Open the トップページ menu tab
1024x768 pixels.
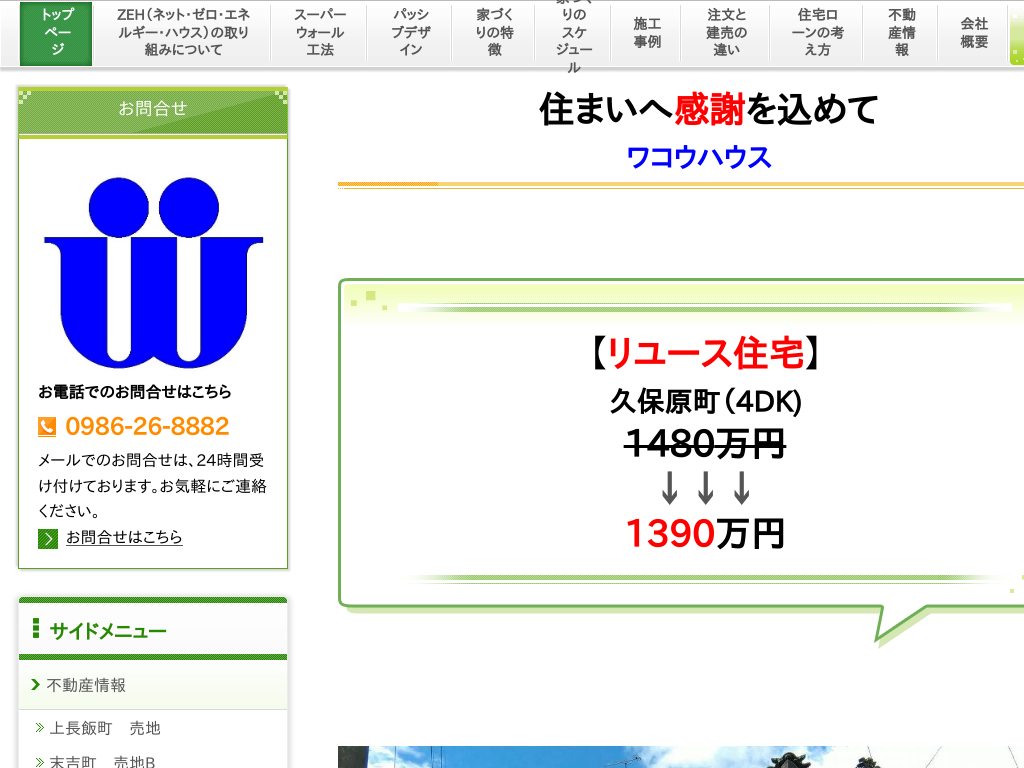(56, 33)
